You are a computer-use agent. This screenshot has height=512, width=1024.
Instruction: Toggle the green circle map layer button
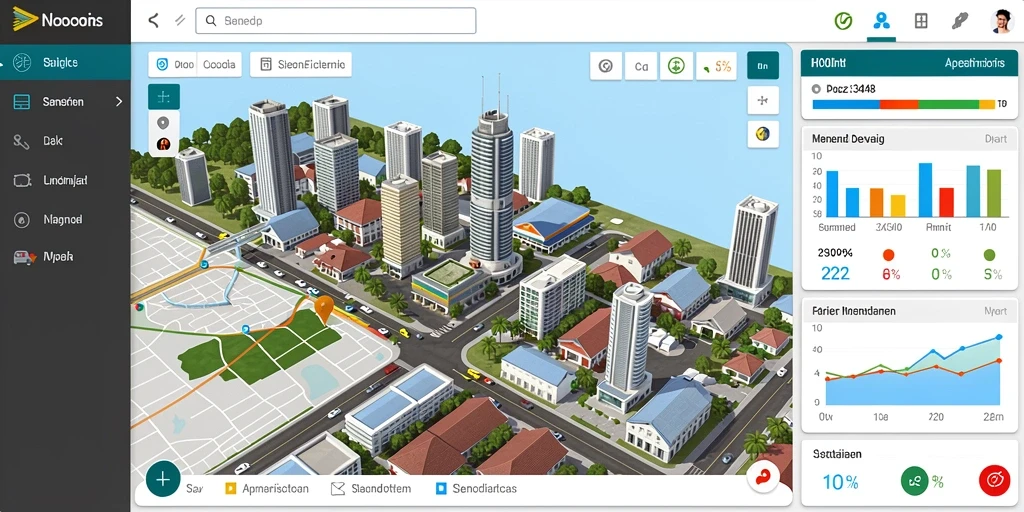click(676, 65)
